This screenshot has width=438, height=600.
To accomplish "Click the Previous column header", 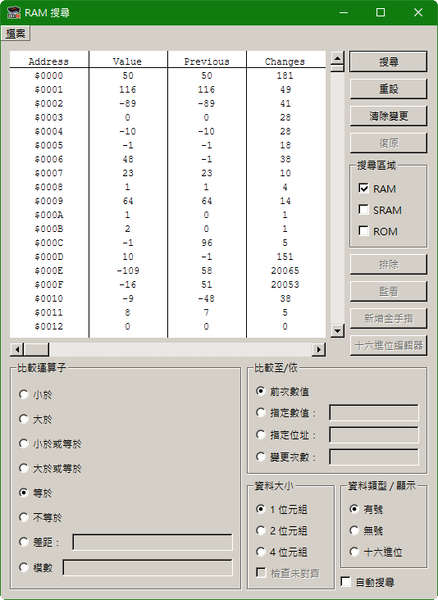I will pos(207,61).
